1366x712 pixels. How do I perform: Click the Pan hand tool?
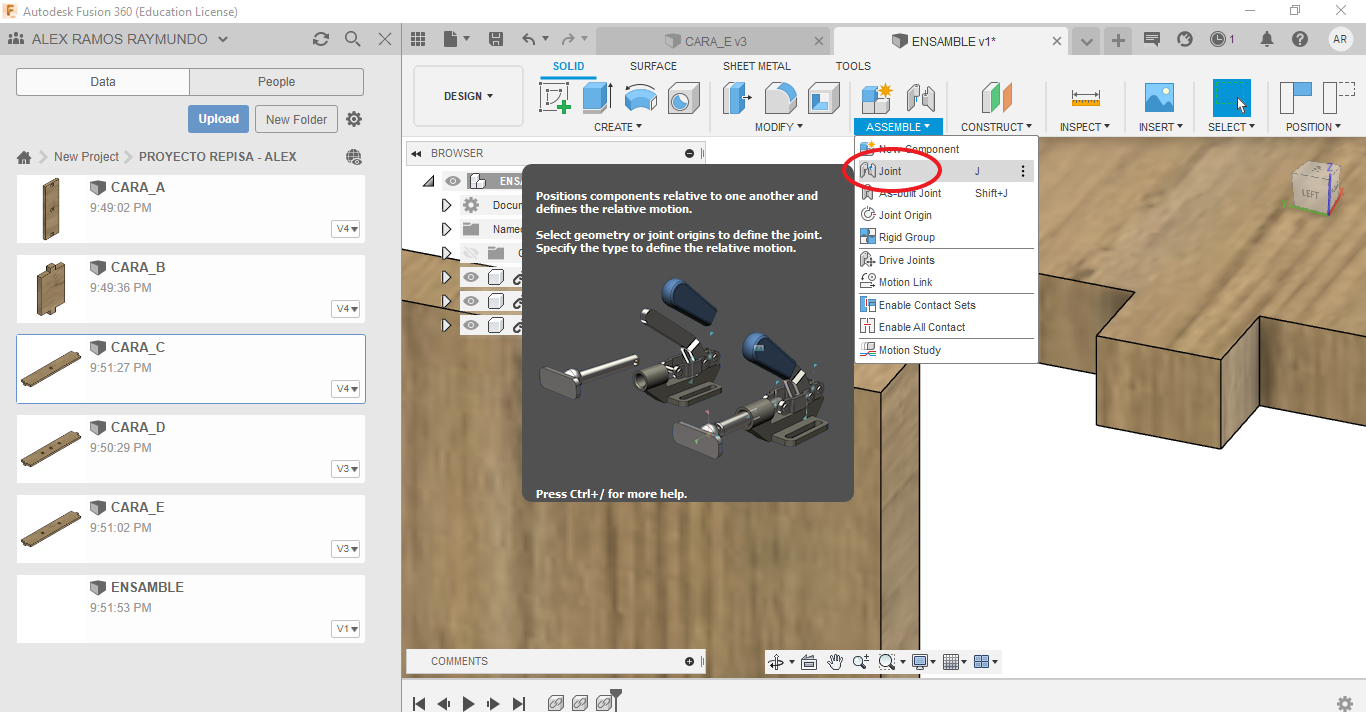point(835,662)
